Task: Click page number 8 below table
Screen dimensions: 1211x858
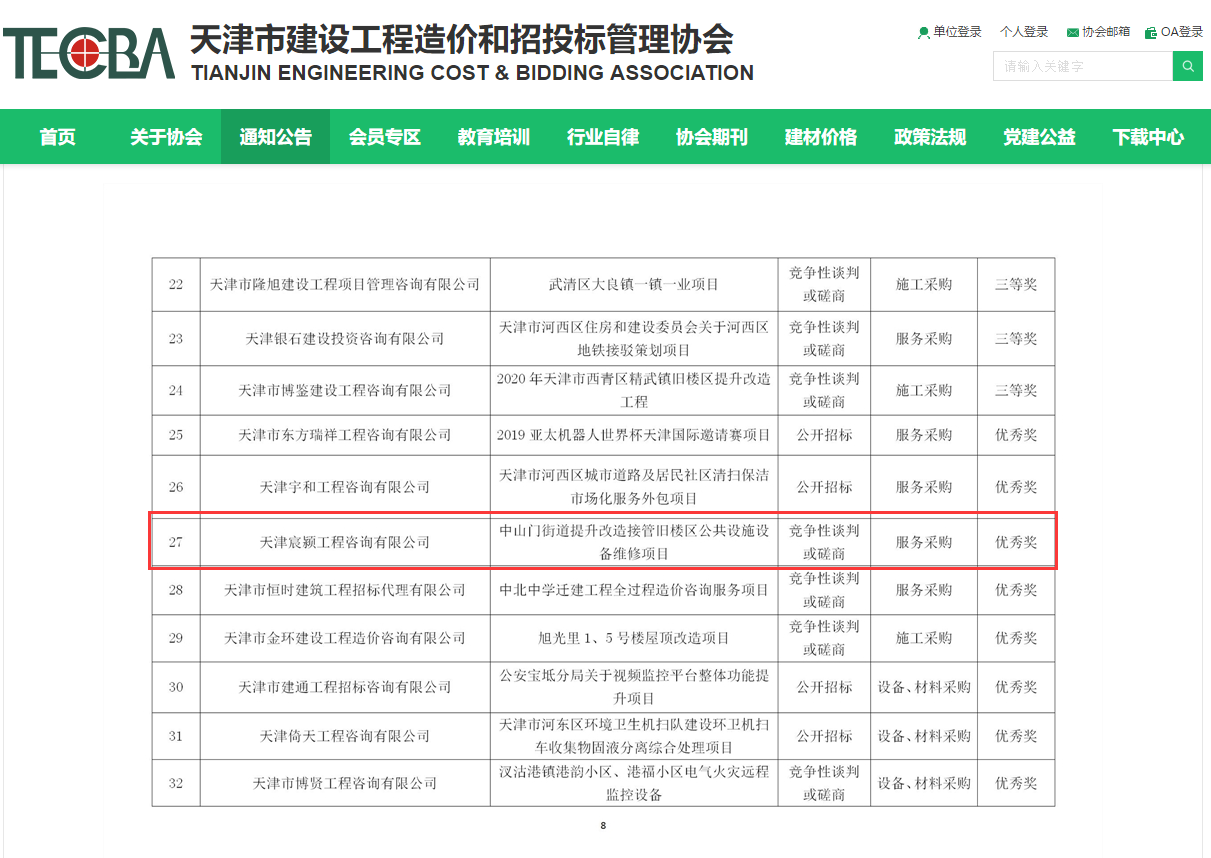Action: coord(603,826)
